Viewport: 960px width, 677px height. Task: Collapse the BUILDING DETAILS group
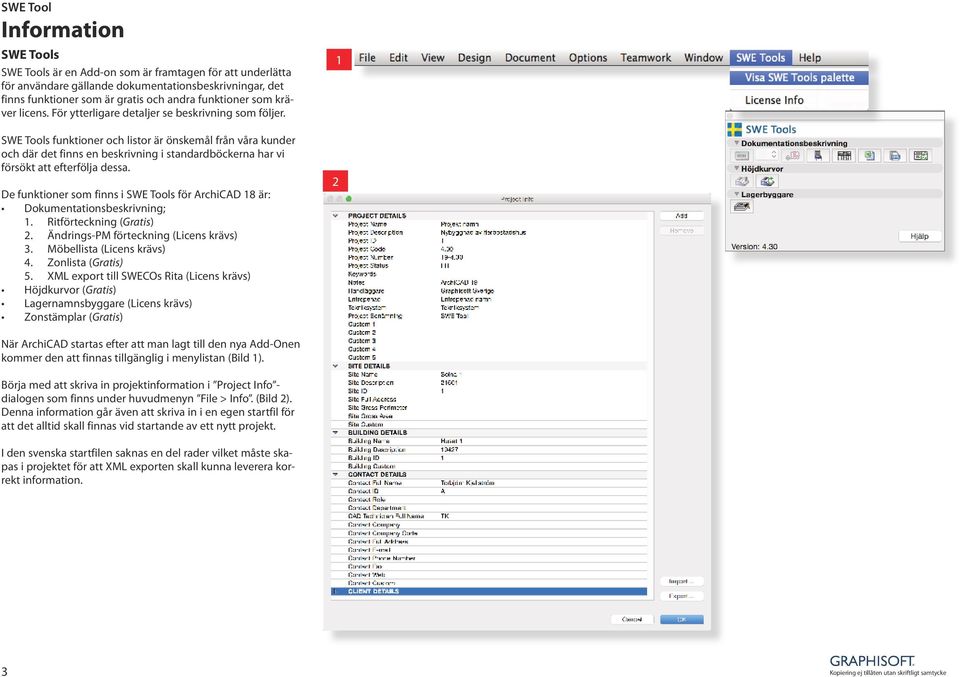pos(336,432)
